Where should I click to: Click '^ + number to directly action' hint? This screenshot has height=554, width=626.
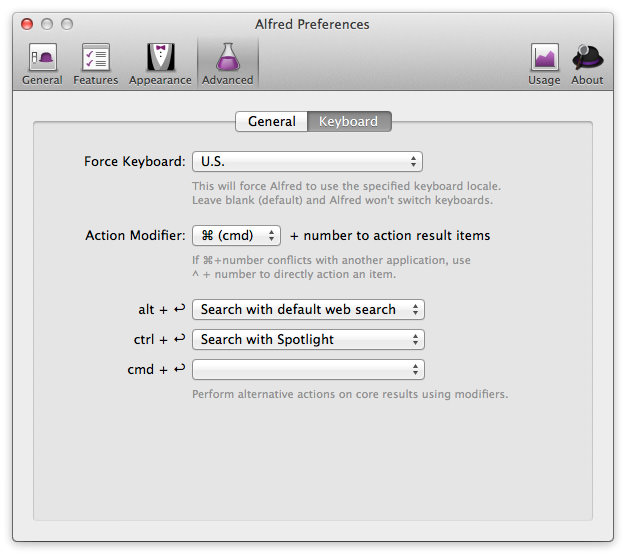click(294, 275)
